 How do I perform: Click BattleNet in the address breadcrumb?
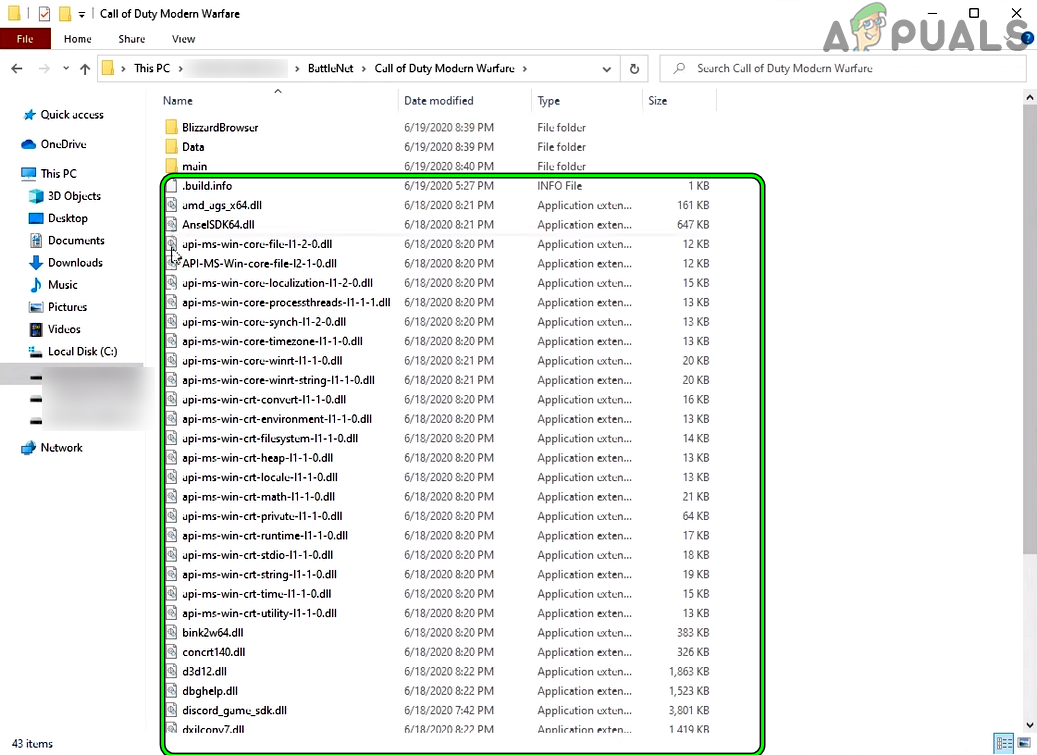tap(331, 68)
